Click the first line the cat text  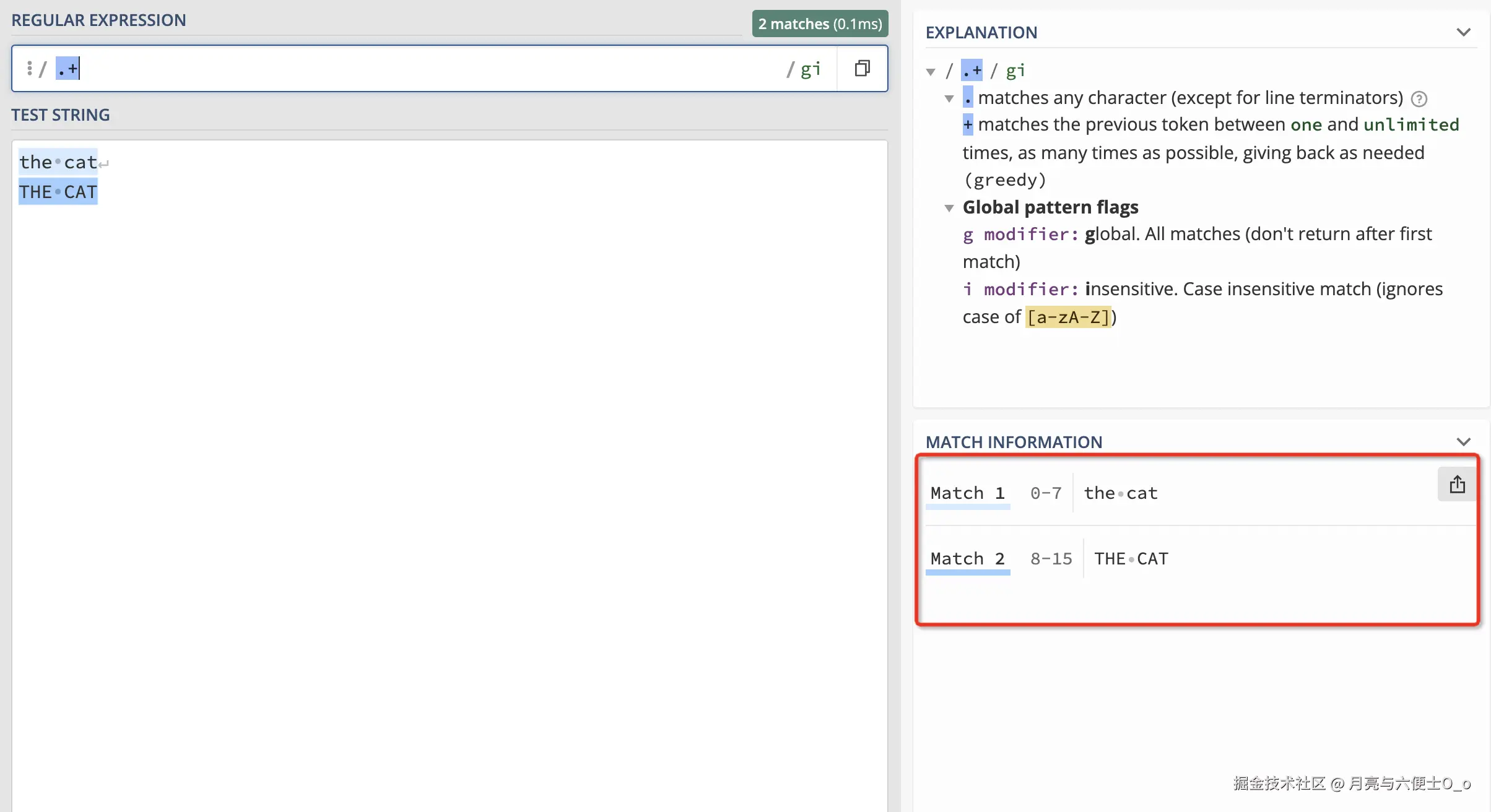click(58, 162)
